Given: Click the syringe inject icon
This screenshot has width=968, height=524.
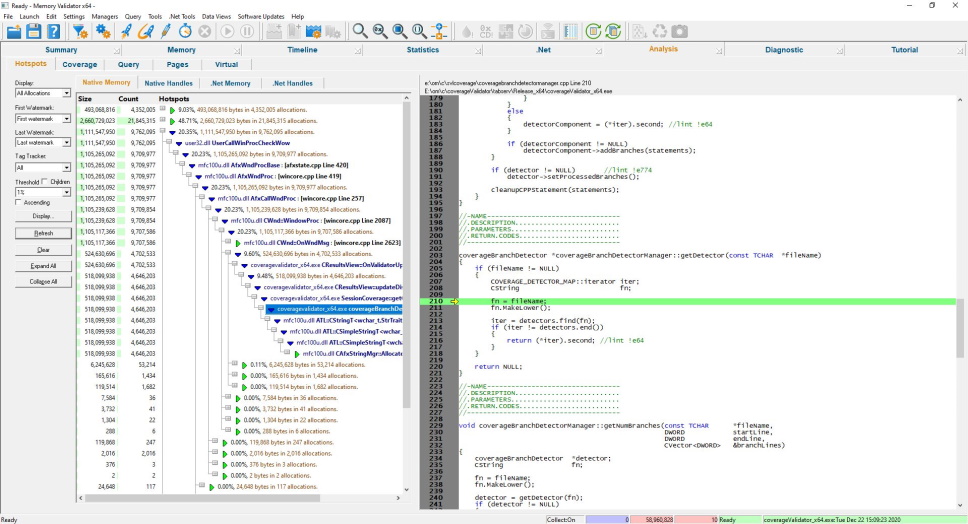Looking at the screenshot, I should [165, 31].
